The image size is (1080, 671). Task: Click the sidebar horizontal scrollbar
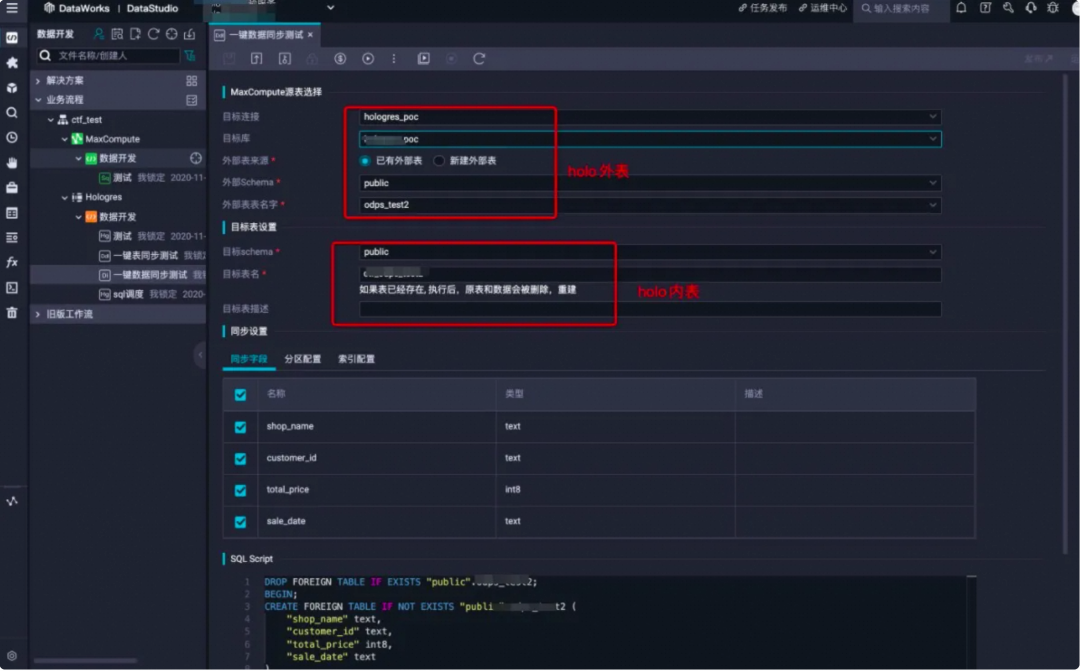85,661
